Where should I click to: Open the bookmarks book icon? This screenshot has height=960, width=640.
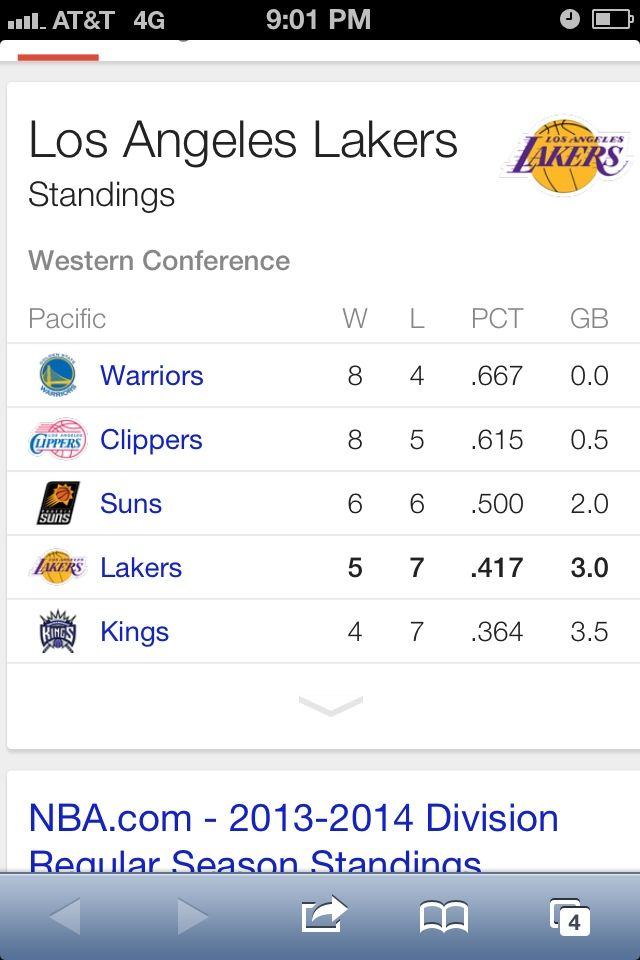coord(444,917)
